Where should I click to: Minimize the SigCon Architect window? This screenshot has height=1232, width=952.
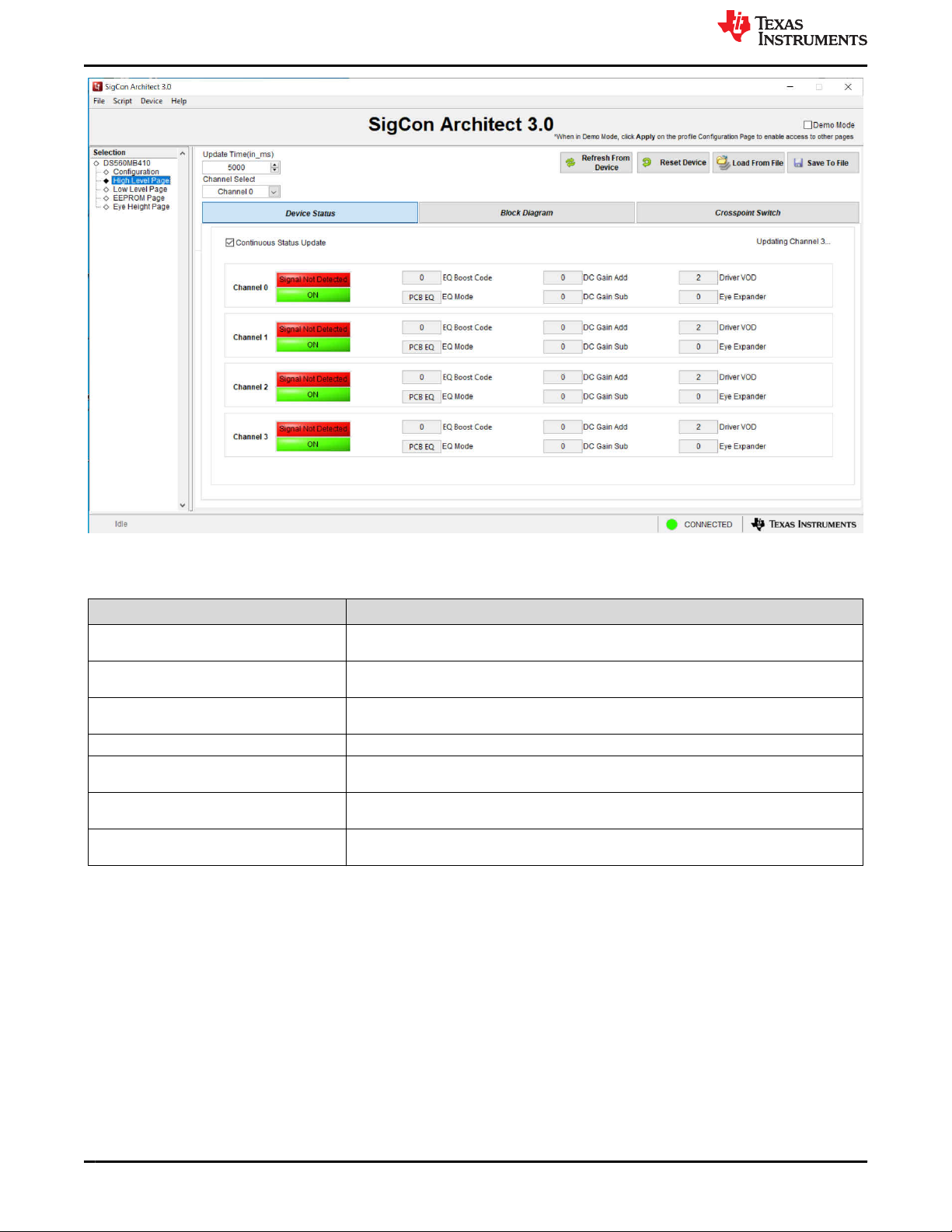click(790, 87)
